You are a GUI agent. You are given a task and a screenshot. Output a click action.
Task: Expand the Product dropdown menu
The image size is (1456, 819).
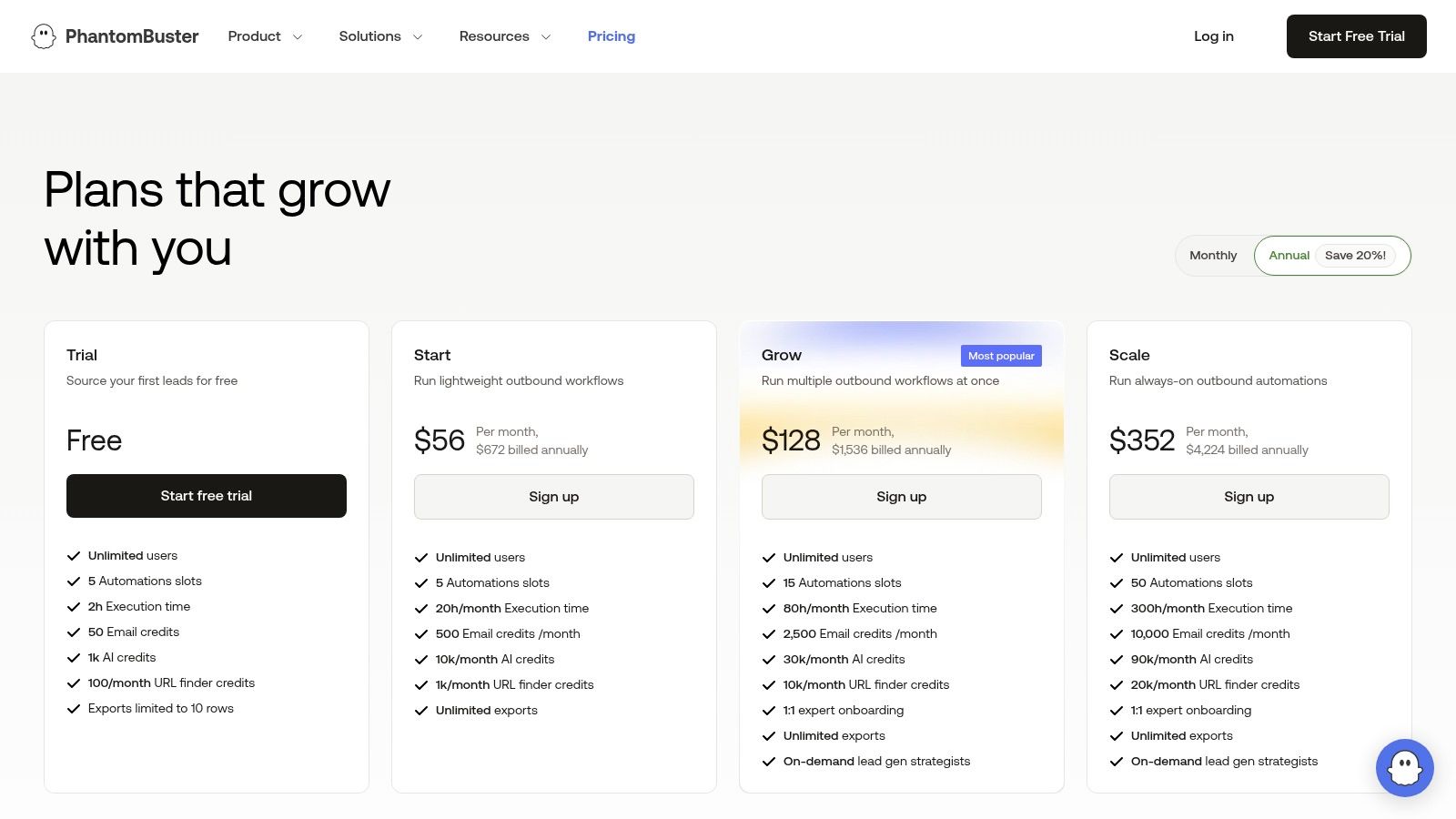(265, 36)
